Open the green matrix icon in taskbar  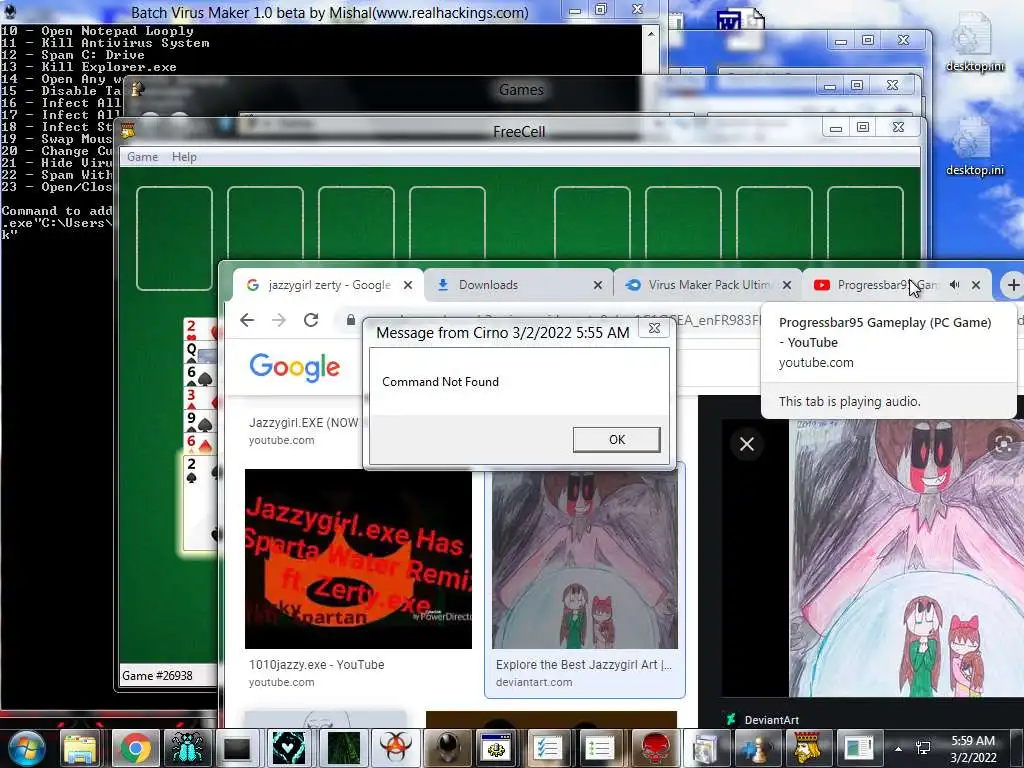point(344,748)
